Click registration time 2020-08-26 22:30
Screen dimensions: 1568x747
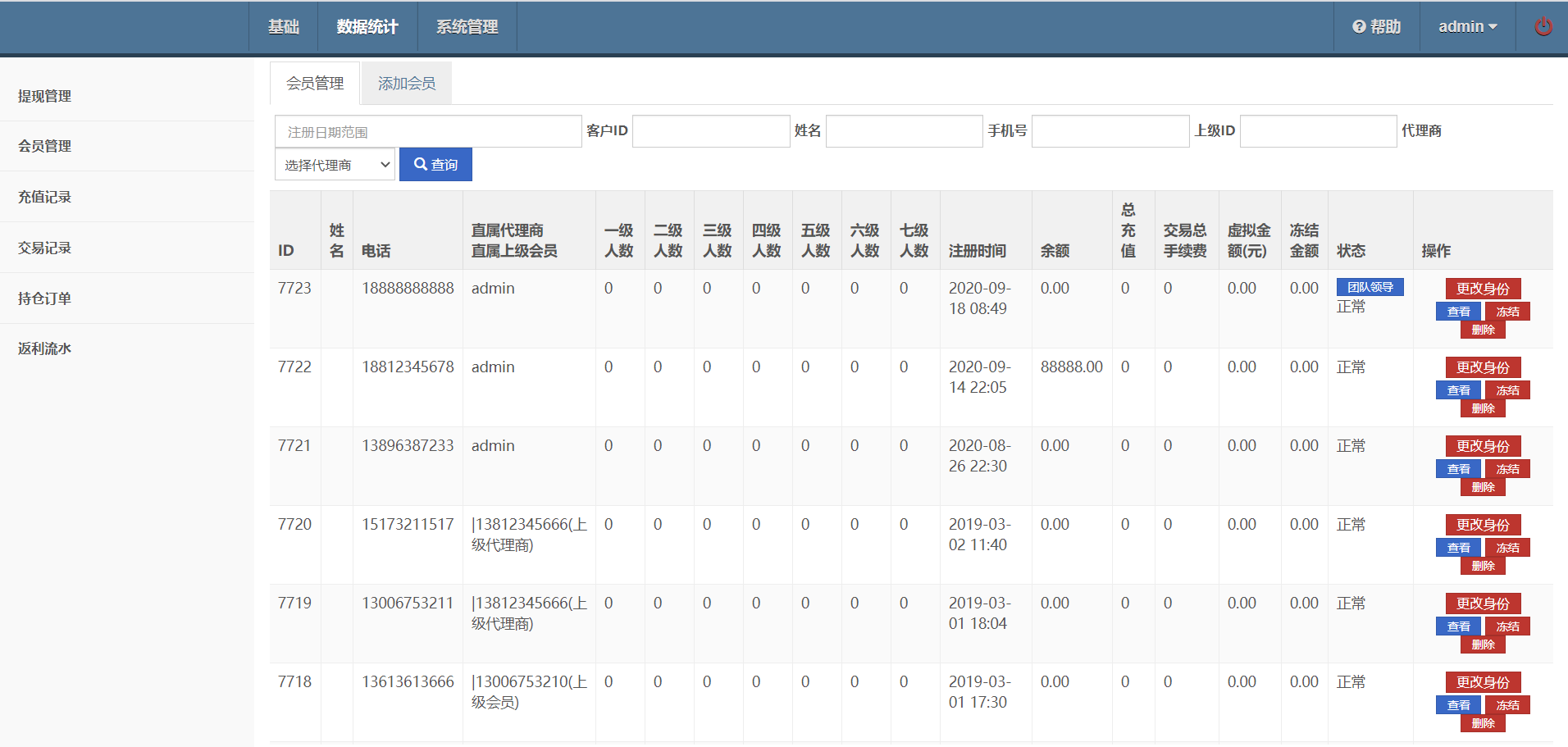pyautogui.click(x=980, y=456)
